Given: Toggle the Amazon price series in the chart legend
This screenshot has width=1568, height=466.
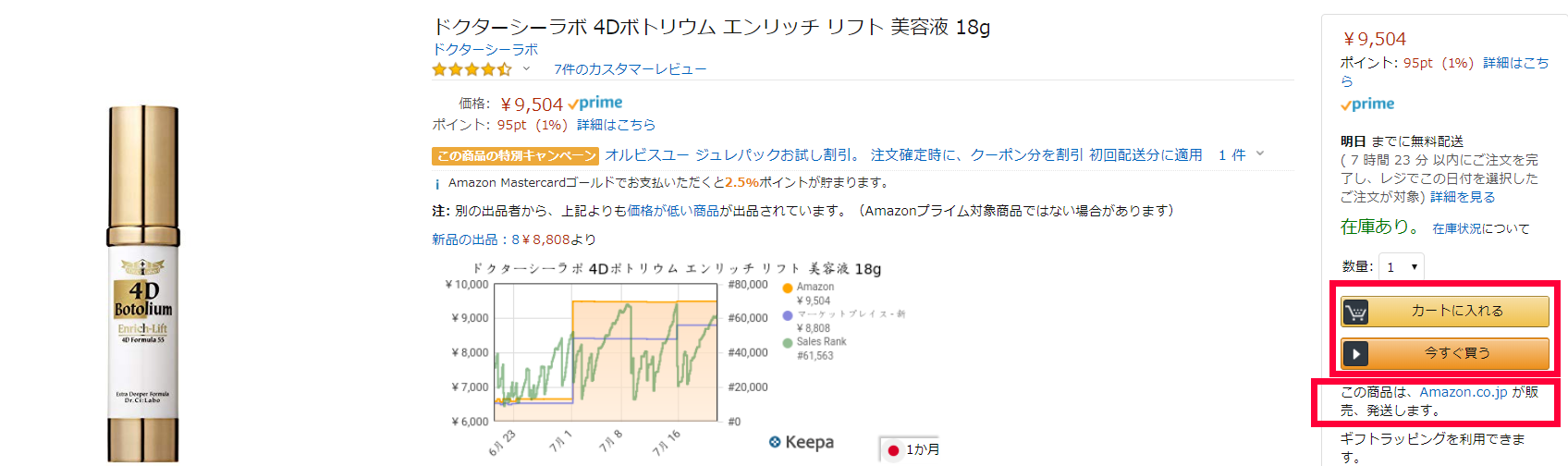Looking at the screenshot, I should click(788, 288).
